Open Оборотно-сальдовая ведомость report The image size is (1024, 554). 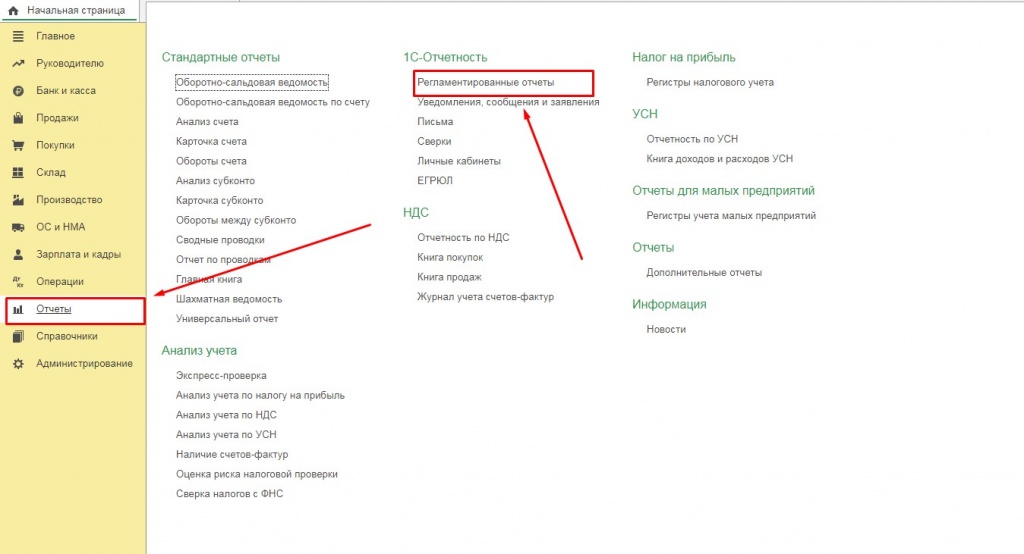(251, 82)
